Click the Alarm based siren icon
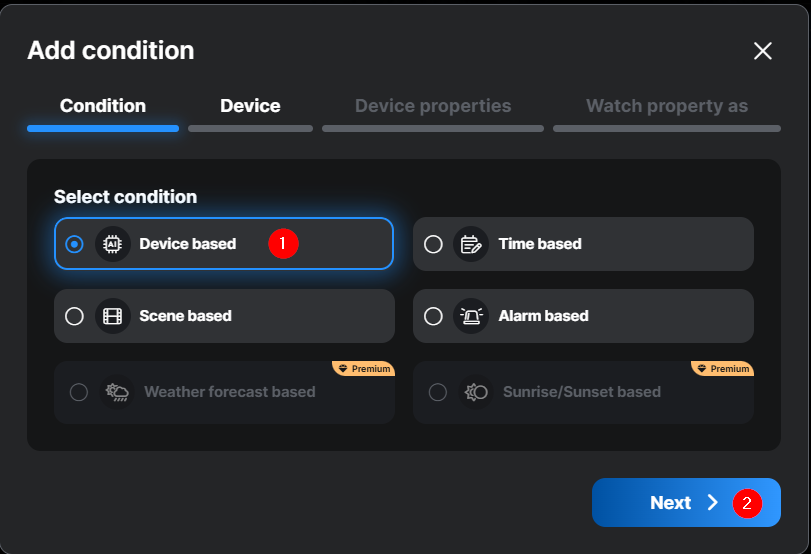Viewport: 811px width, 554px height. (x=470, y=316)
